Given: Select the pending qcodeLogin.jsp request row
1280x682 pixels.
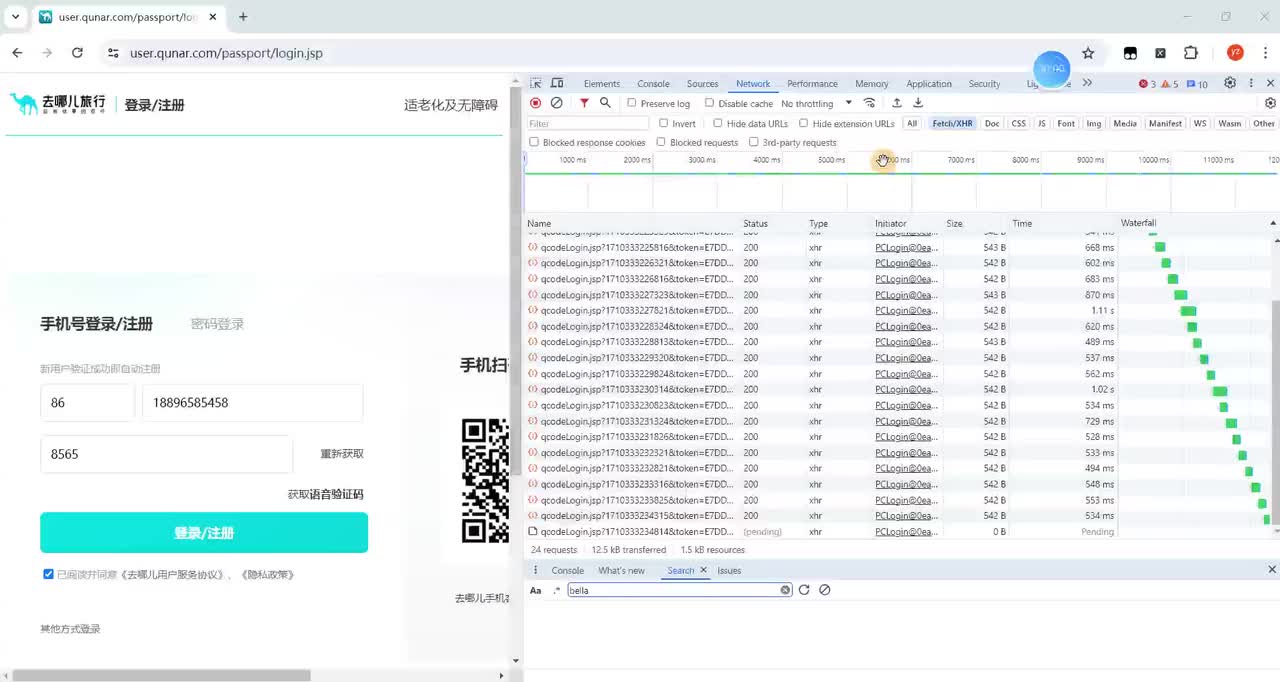Looking at the screenshot, I should (900, 531).
